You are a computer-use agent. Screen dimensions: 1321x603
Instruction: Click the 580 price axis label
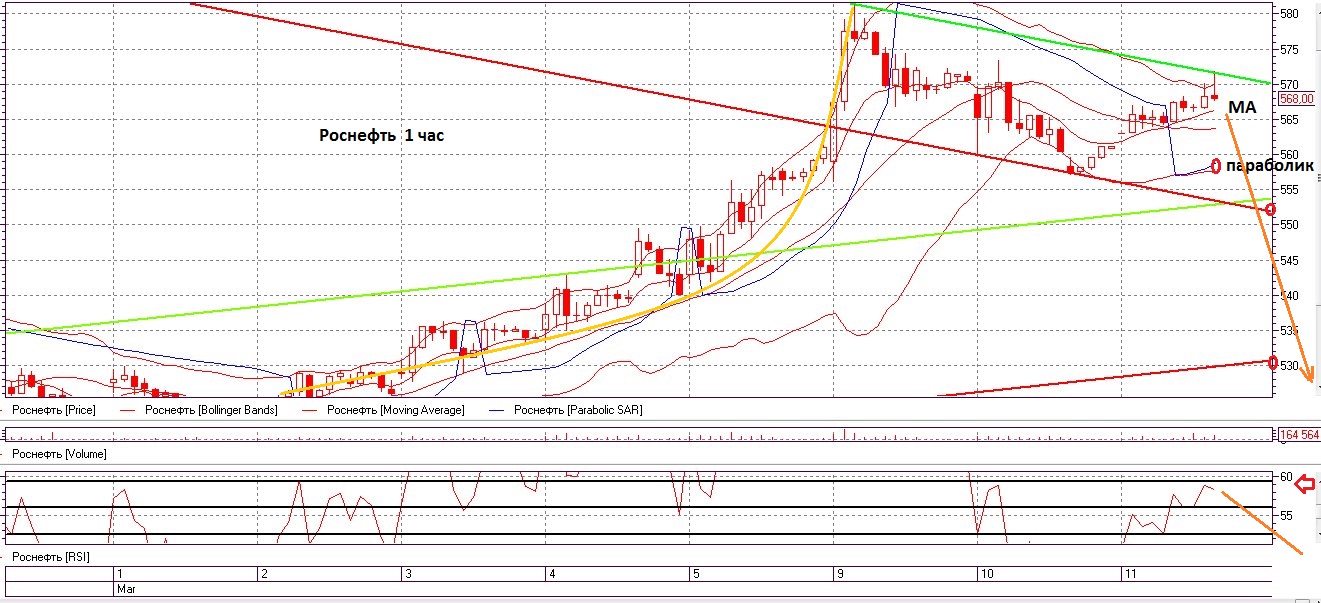pyautogui.click(x=1289, y=14)
